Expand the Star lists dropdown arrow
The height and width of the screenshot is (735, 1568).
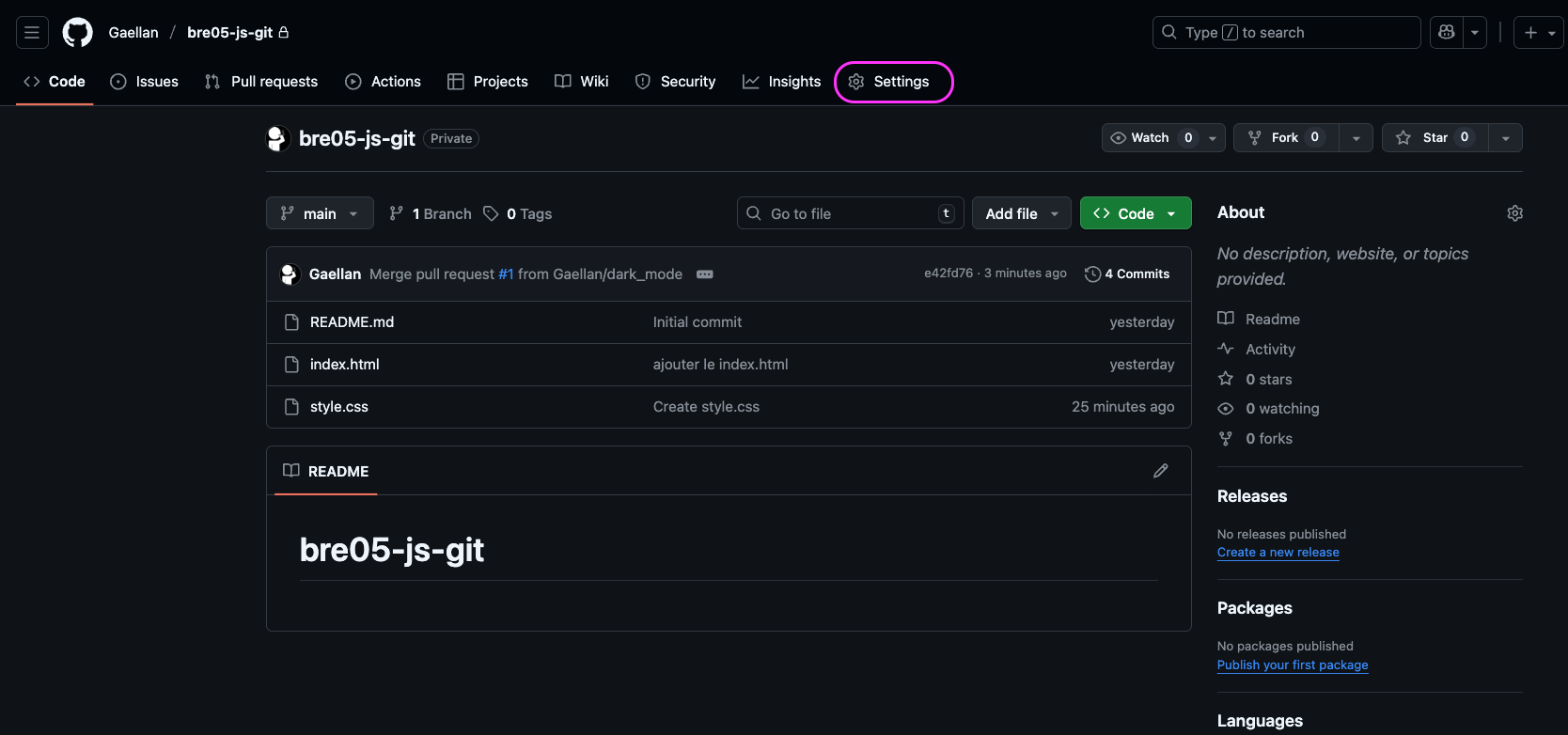(x=1506, y=138)
